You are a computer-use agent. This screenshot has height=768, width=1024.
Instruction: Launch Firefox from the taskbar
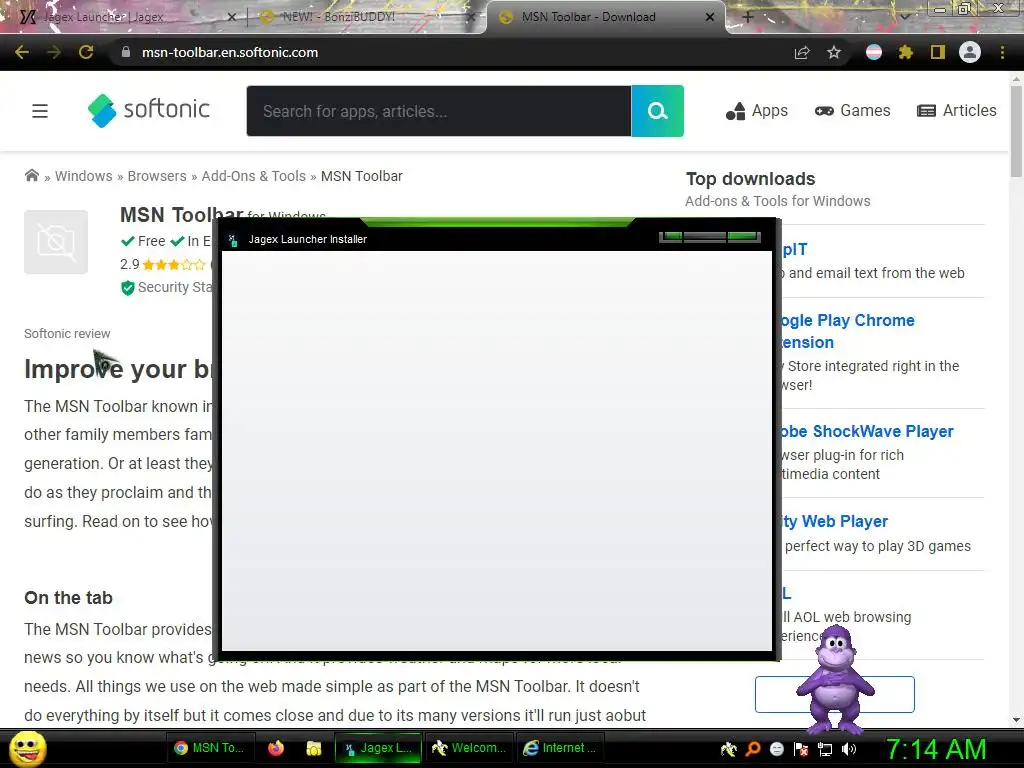point(276,748)
